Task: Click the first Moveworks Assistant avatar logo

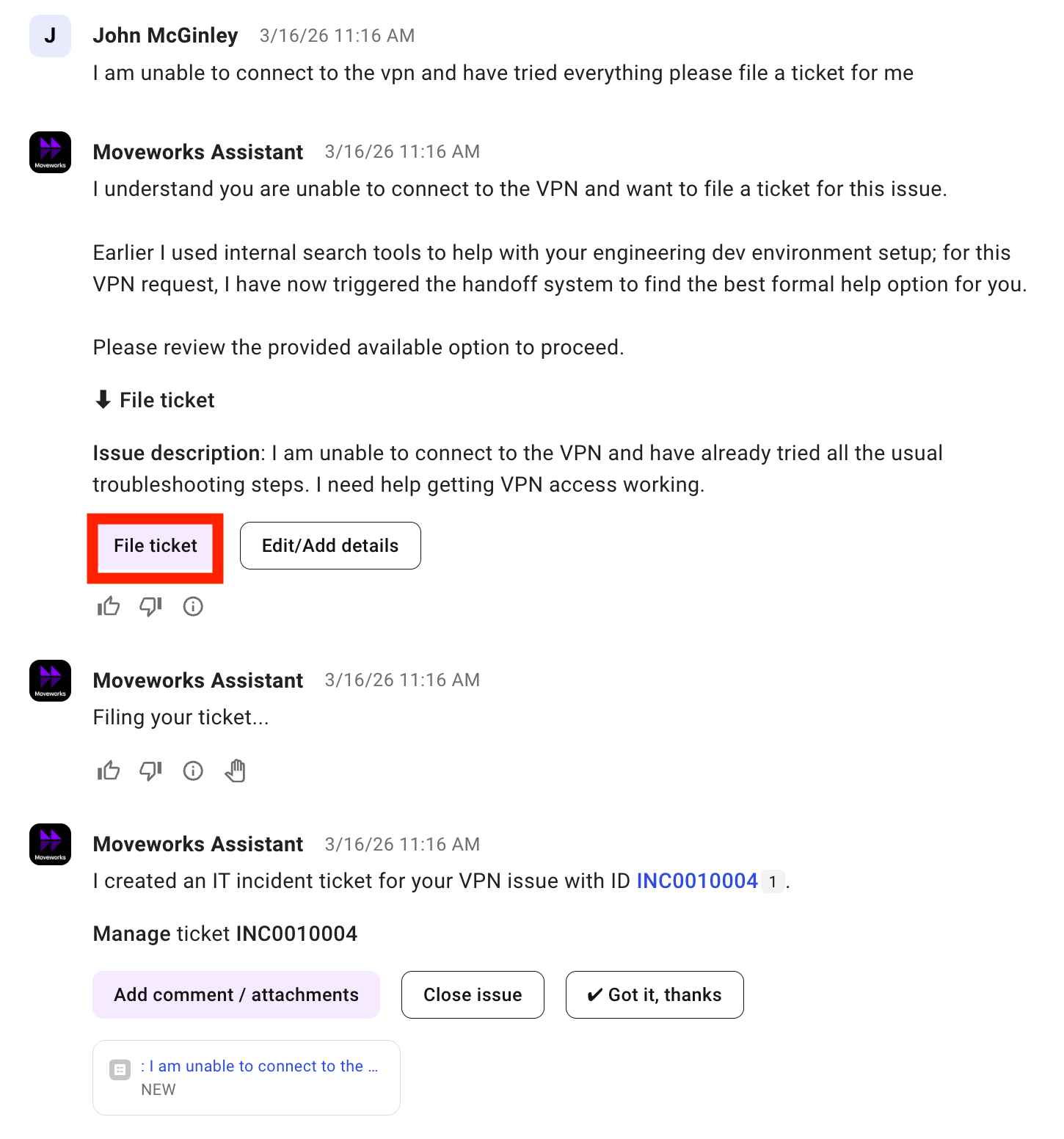Action: click(50, 152)
